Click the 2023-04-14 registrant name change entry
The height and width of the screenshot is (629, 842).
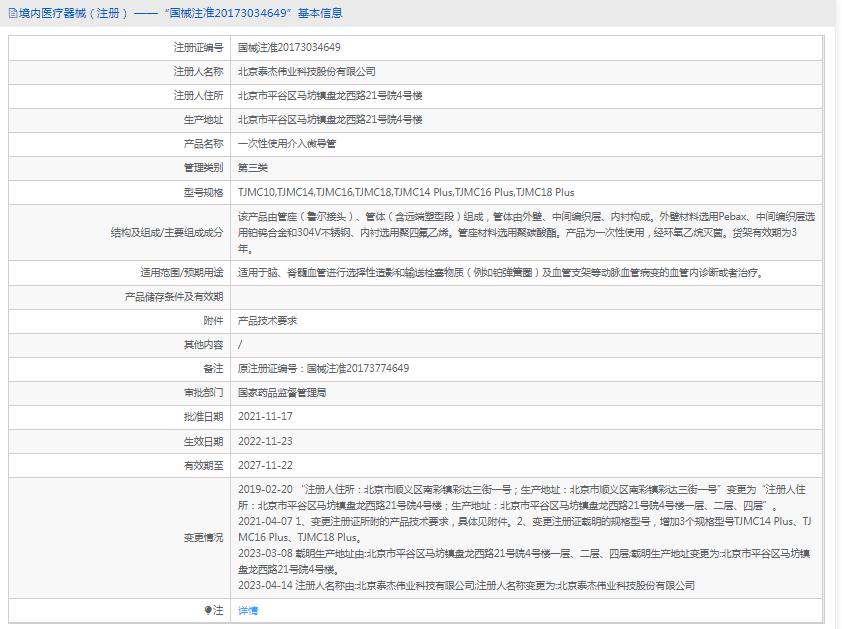tap(466, 585)
